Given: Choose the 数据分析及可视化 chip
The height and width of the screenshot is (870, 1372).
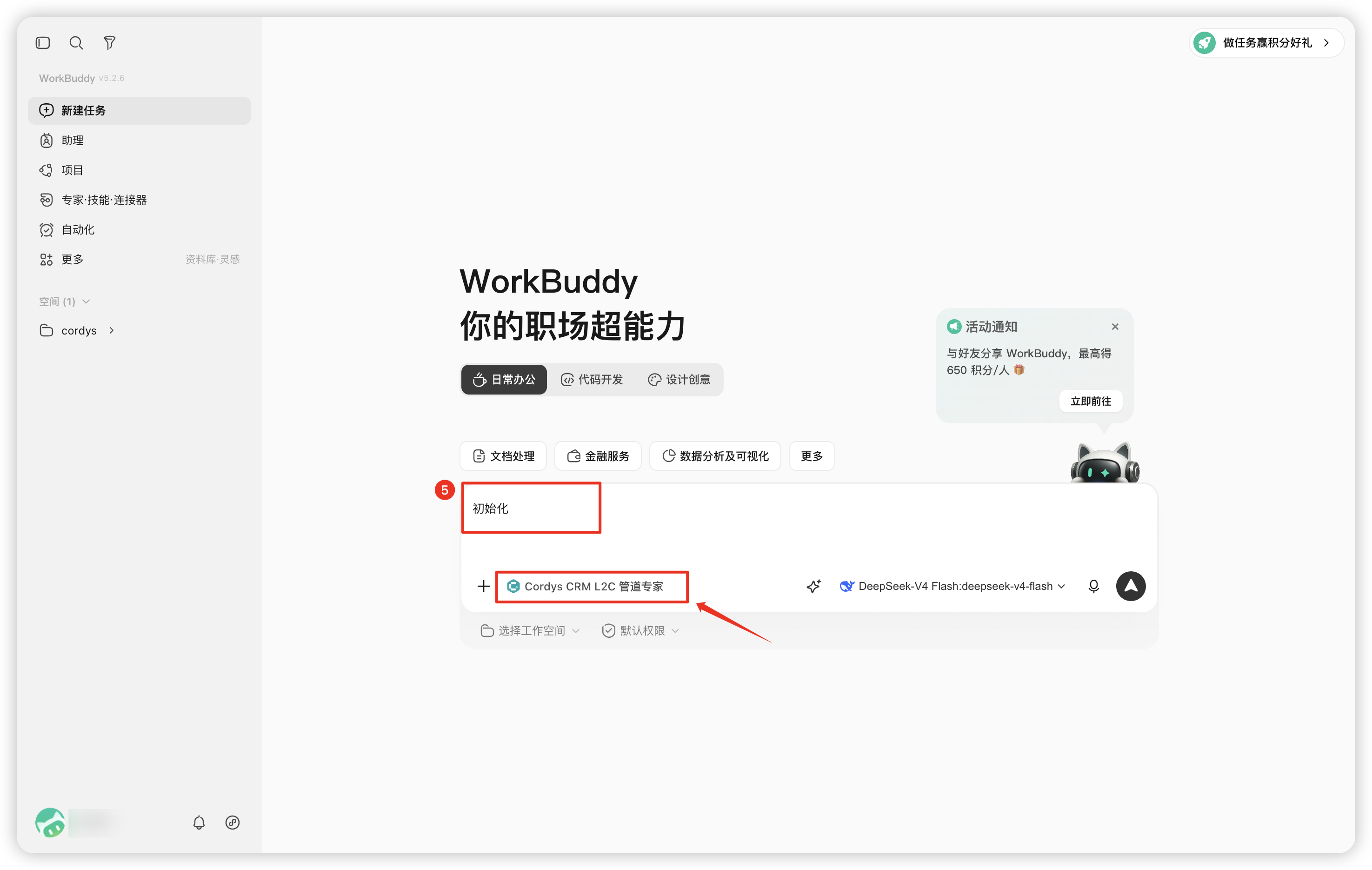Looking at the screenshot, I should [x=715, y=456].
